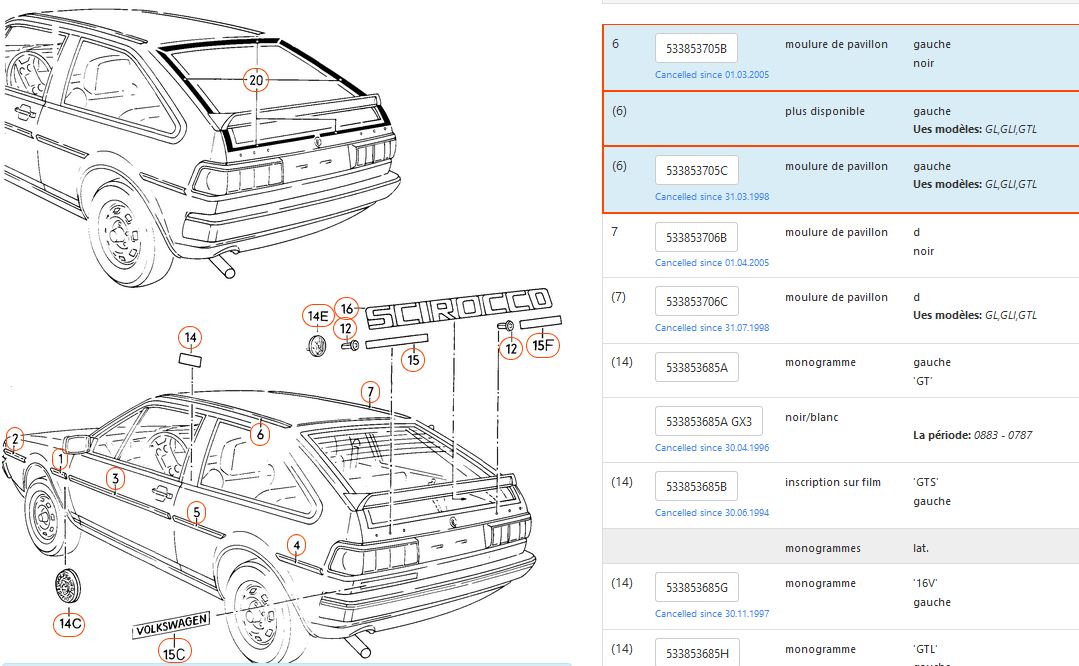
Task: Open the 'Cancelled since 01.03.2005' link
Action: coord(712,75)
